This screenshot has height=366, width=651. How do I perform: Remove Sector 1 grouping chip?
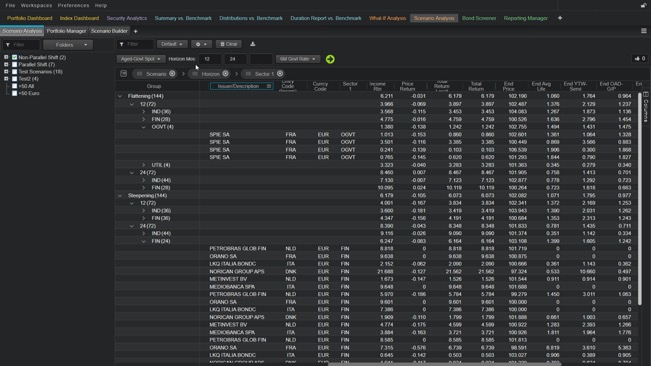click(x=280, y=74)
